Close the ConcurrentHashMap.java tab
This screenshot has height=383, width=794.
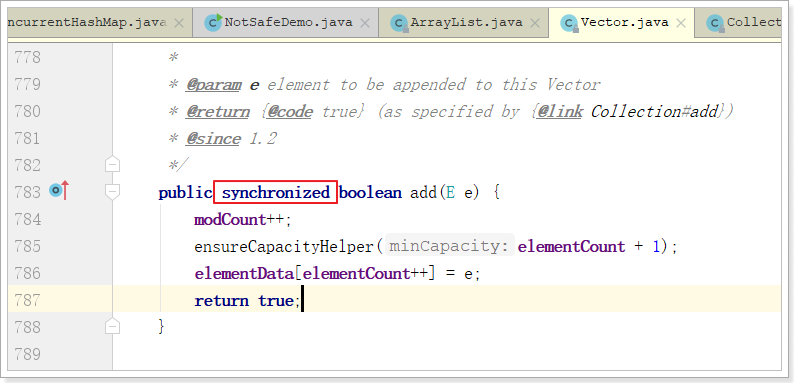[179, 23]
